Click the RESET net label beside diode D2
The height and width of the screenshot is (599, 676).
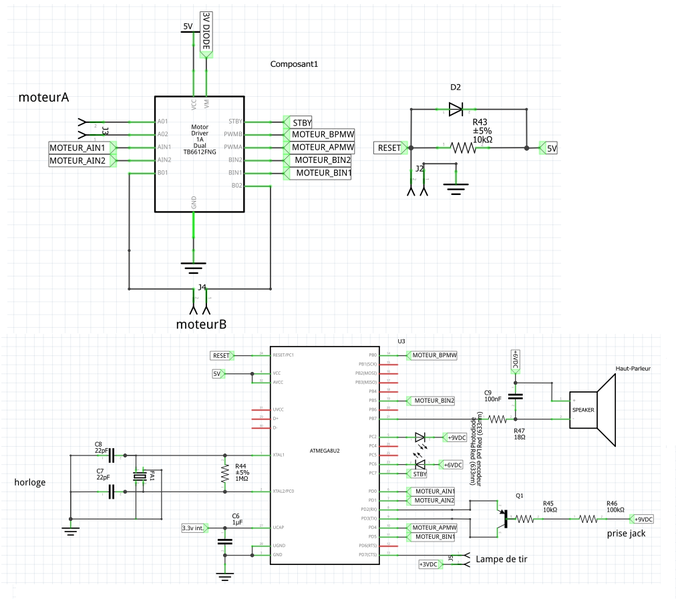pos(388,148)
